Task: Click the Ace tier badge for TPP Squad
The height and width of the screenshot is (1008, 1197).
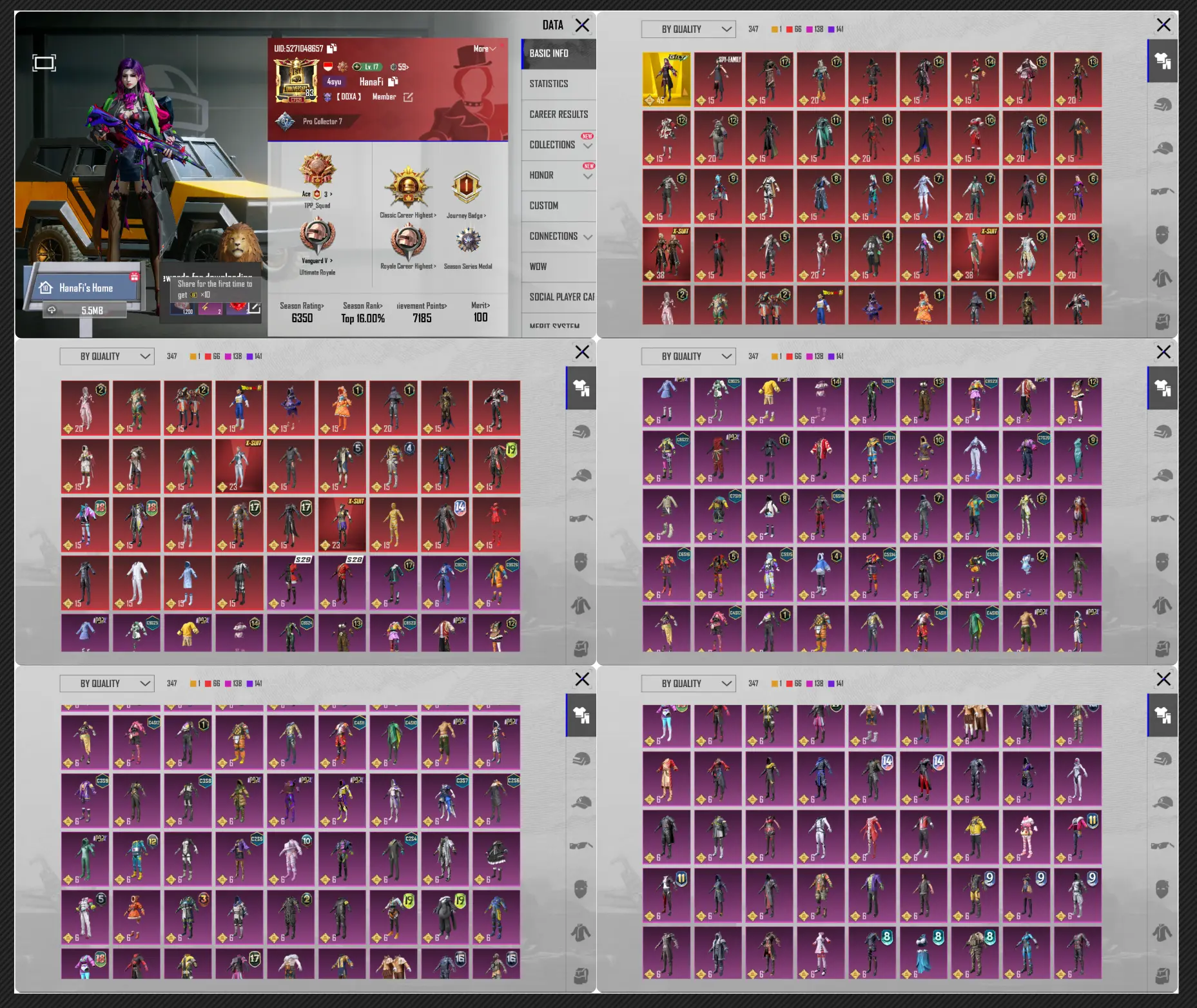Action: [x=317, y=169]
